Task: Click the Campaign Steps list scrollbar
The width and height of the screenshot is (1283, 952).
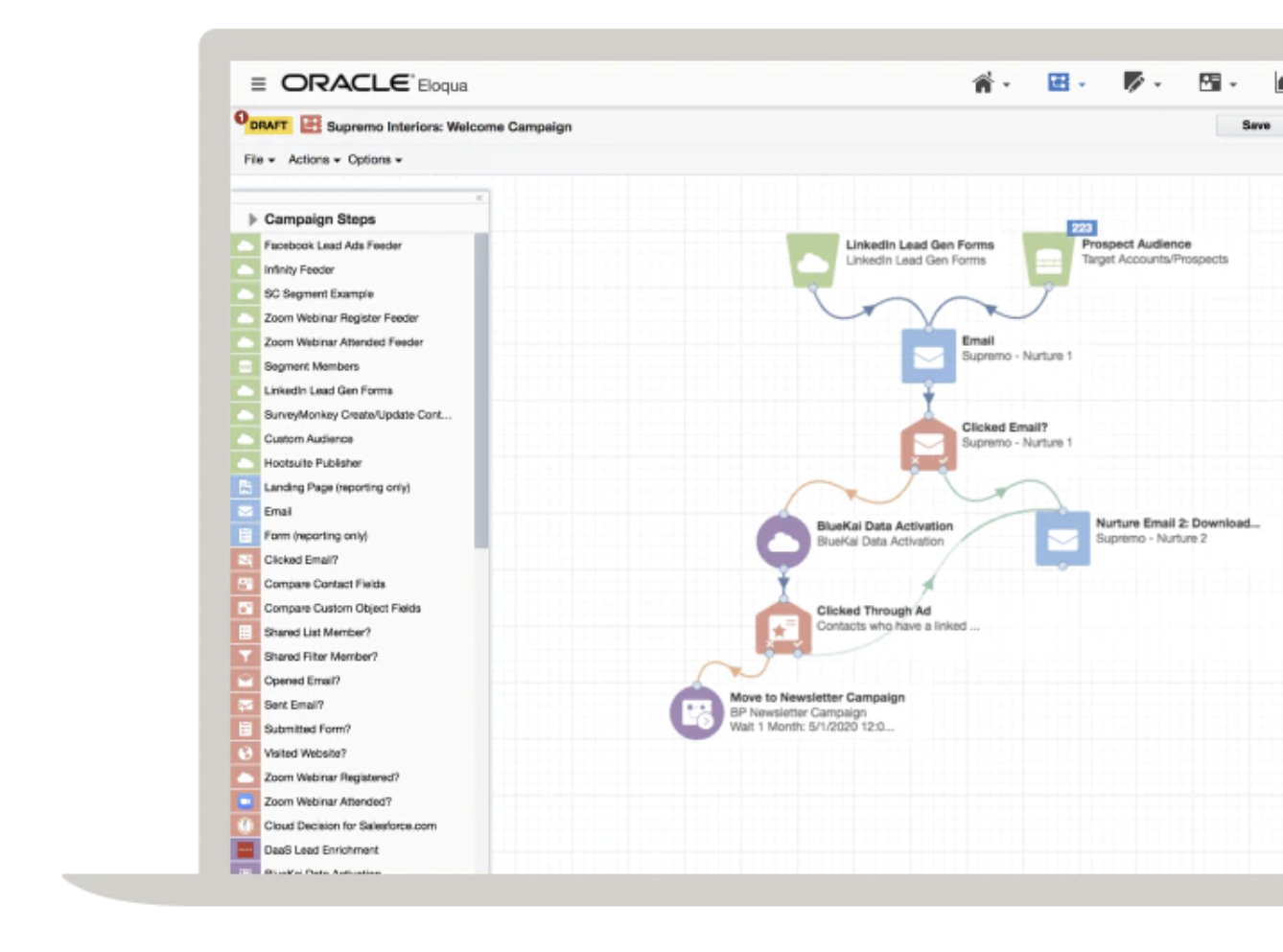Action: point(481,391)
